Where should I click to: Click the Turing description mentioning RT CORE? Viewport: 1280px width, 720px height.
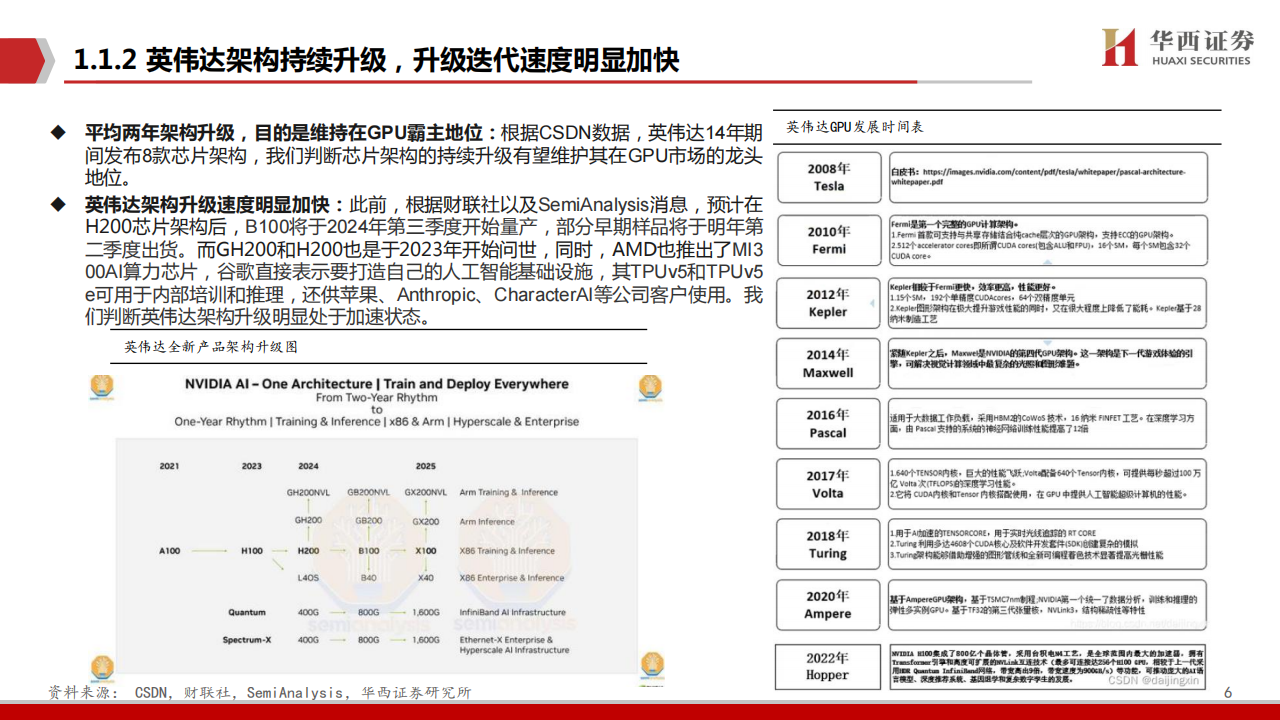click(1047, 544)
